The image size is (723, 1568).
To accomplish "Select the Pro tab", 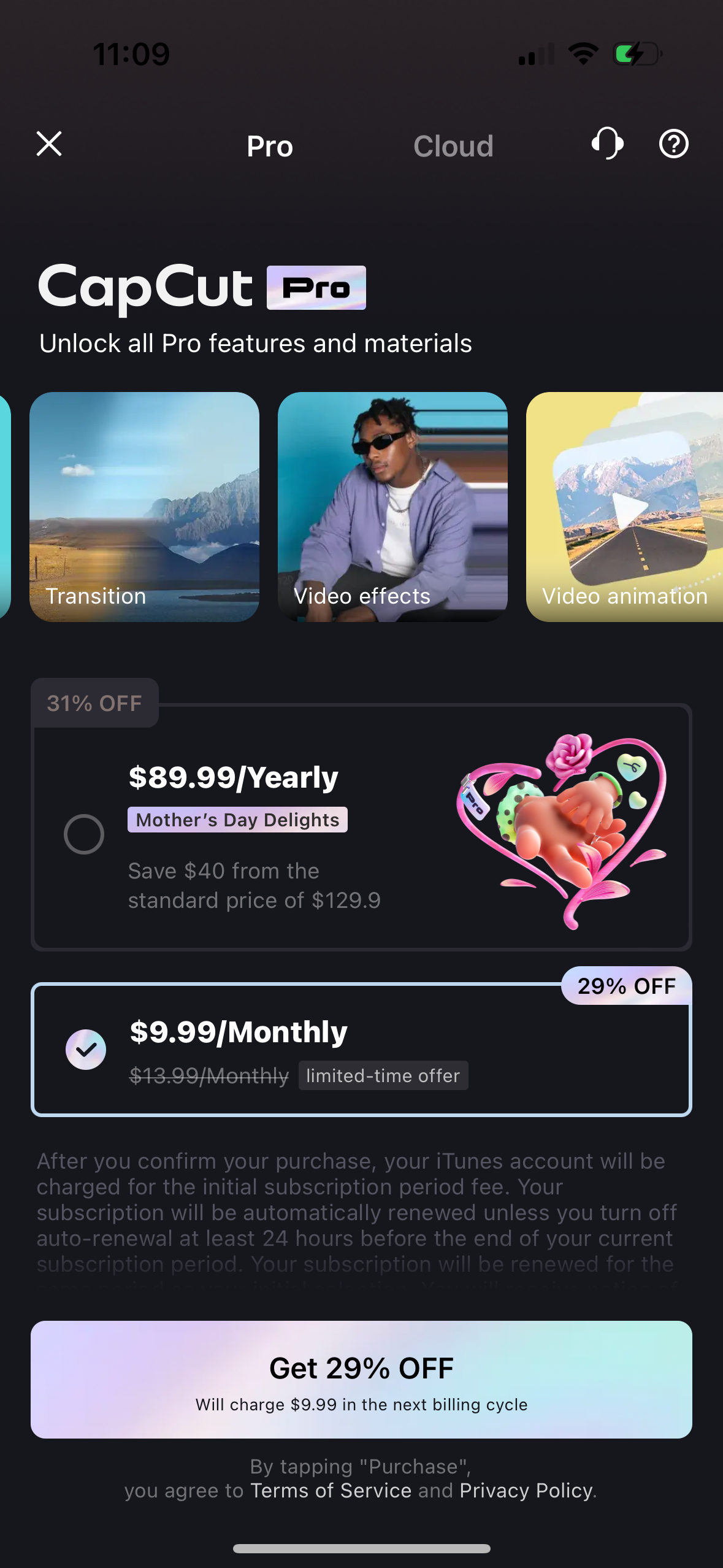I will pyautogui.click(x=270, y=146).
